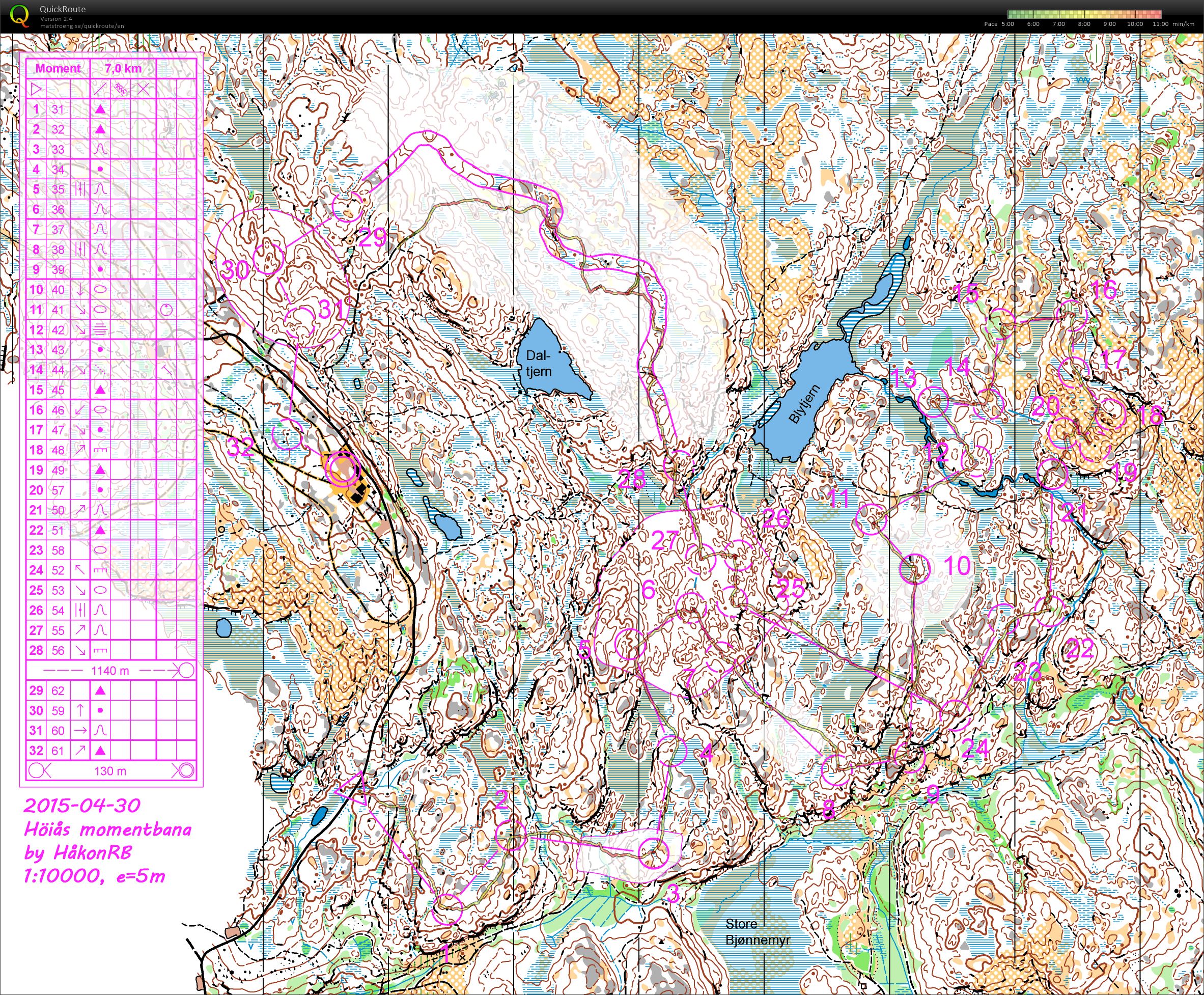The image size is (1204, 995).
Task: Click the number '27' label on the map
Action: 665,540
